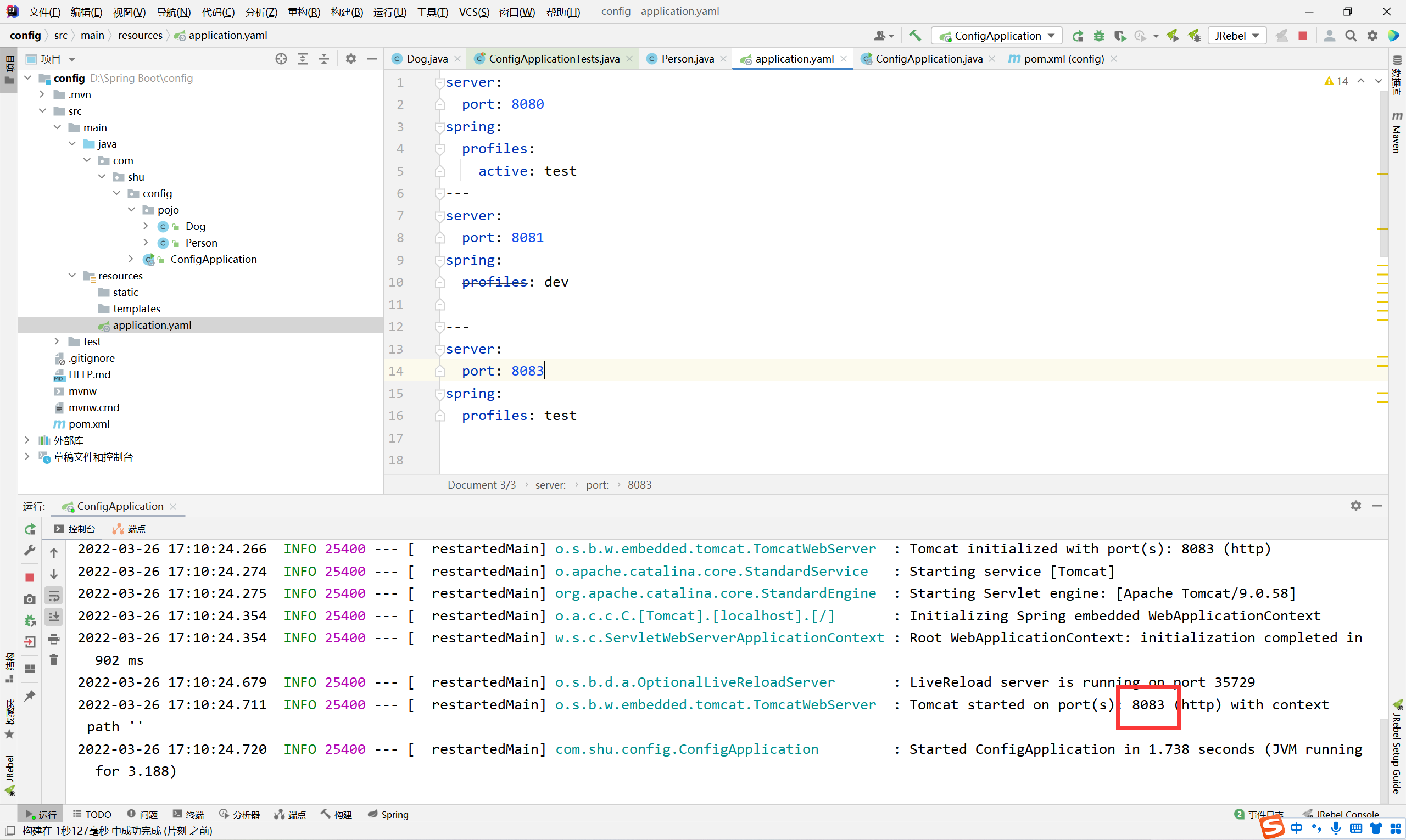The image size is (1406, 840).
Task: Hide the project panel with the minus icon
Action: 372,59
